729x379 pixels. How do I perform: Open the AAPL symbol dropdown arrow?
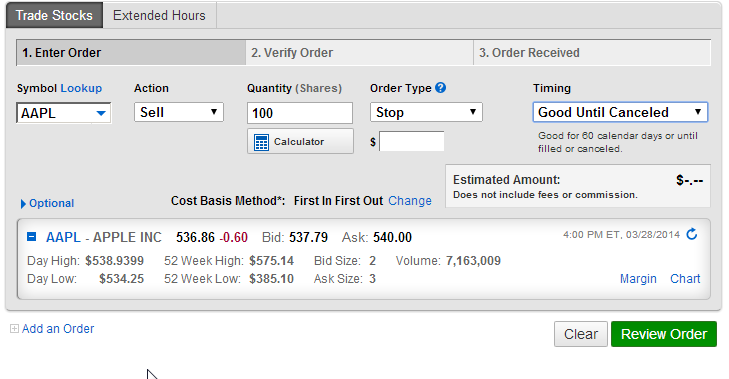tap(101, 113)
